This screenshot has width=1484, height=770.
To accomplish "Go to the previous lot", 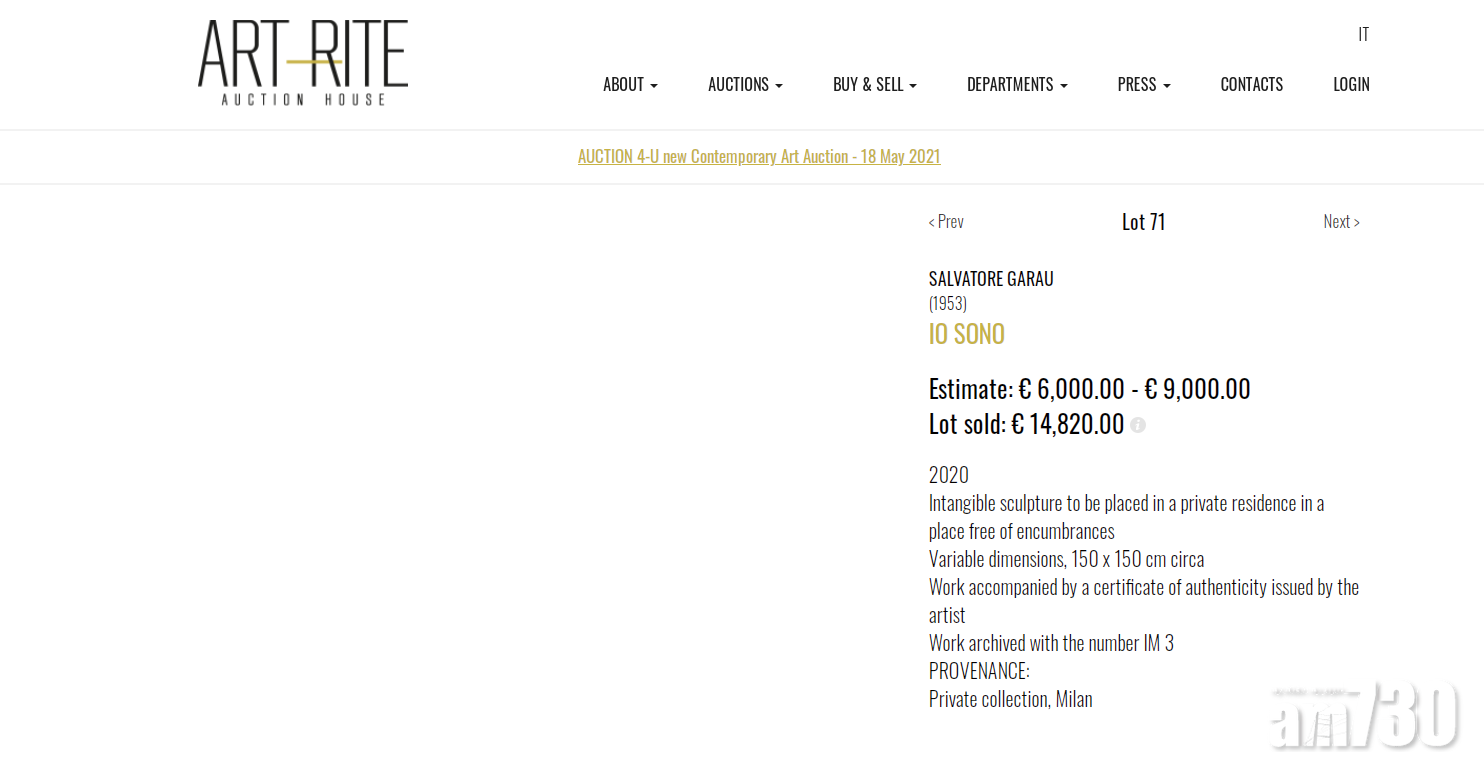I will point(946,222).
